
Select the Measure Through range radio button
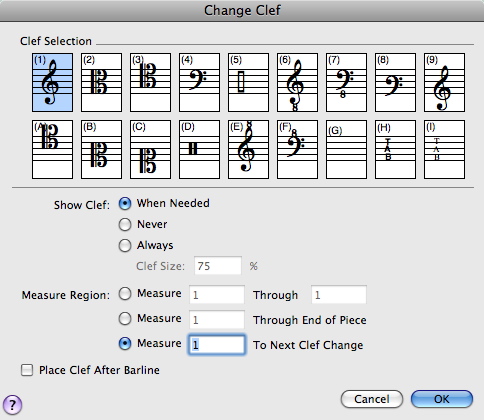click(125, 294)
